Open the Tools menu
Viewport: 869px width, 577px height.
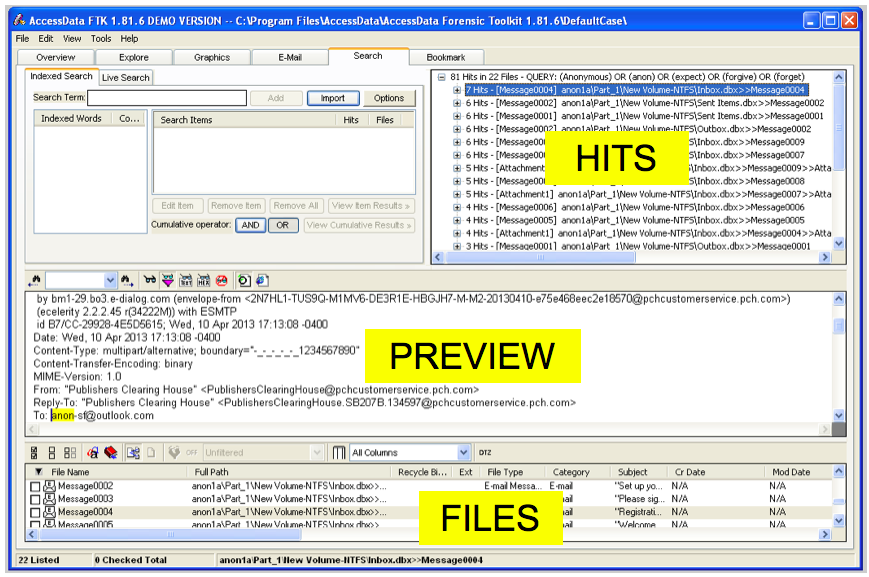click(x=101, y=38)
